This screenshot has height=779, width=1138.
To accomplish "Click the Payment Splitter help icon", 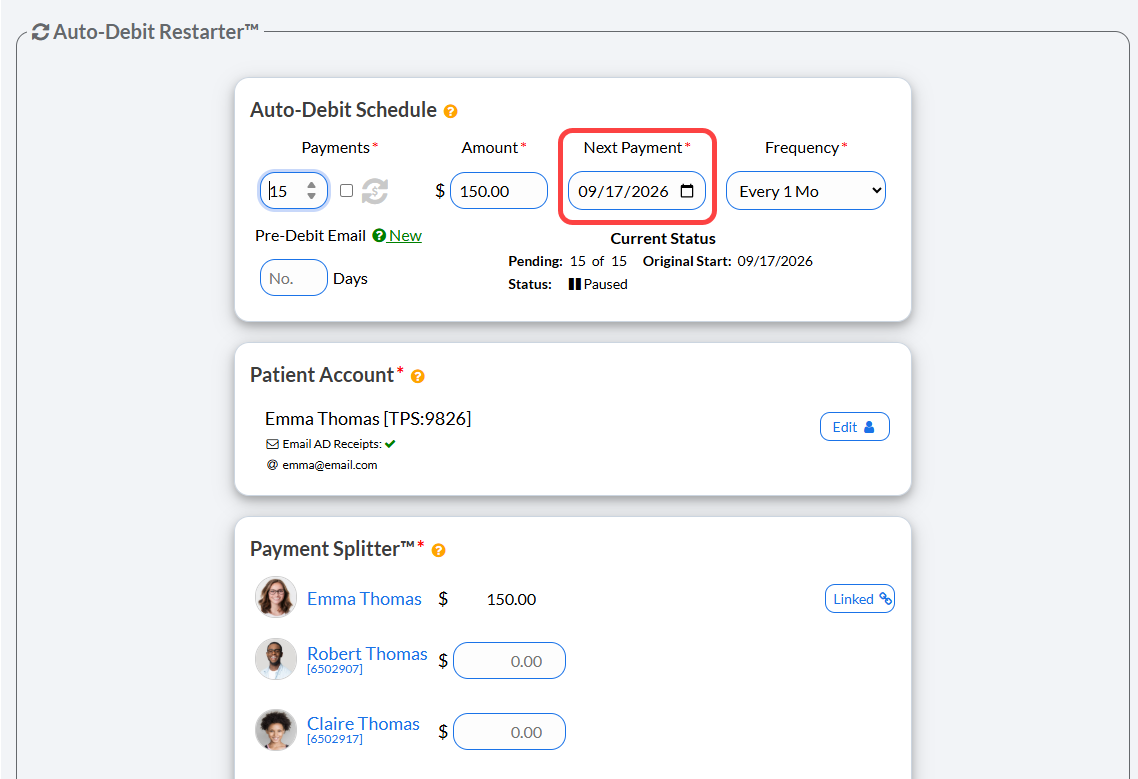I will point(438,550).
